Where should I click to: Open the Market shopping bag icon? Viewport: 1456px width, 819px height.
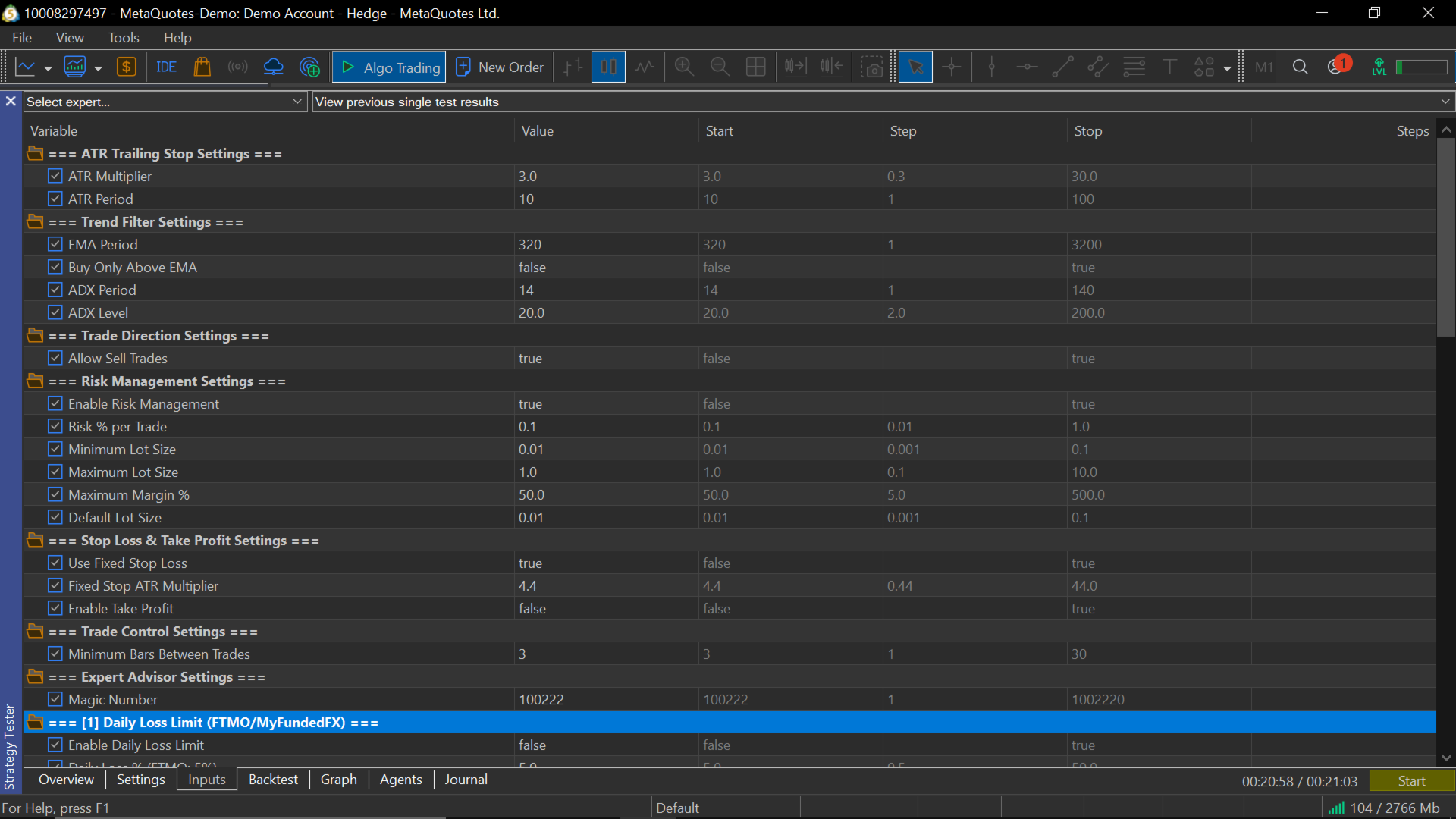coord(202,67)
